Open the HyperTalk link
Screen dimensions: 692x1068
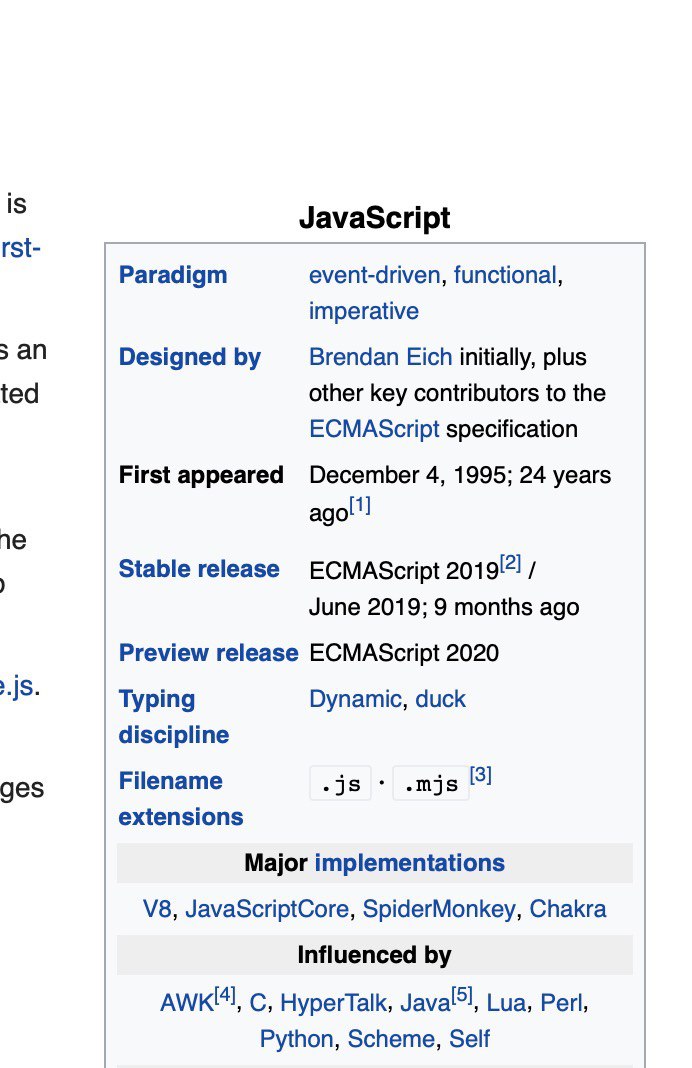pyautogui.click(x=333, y=1003)
